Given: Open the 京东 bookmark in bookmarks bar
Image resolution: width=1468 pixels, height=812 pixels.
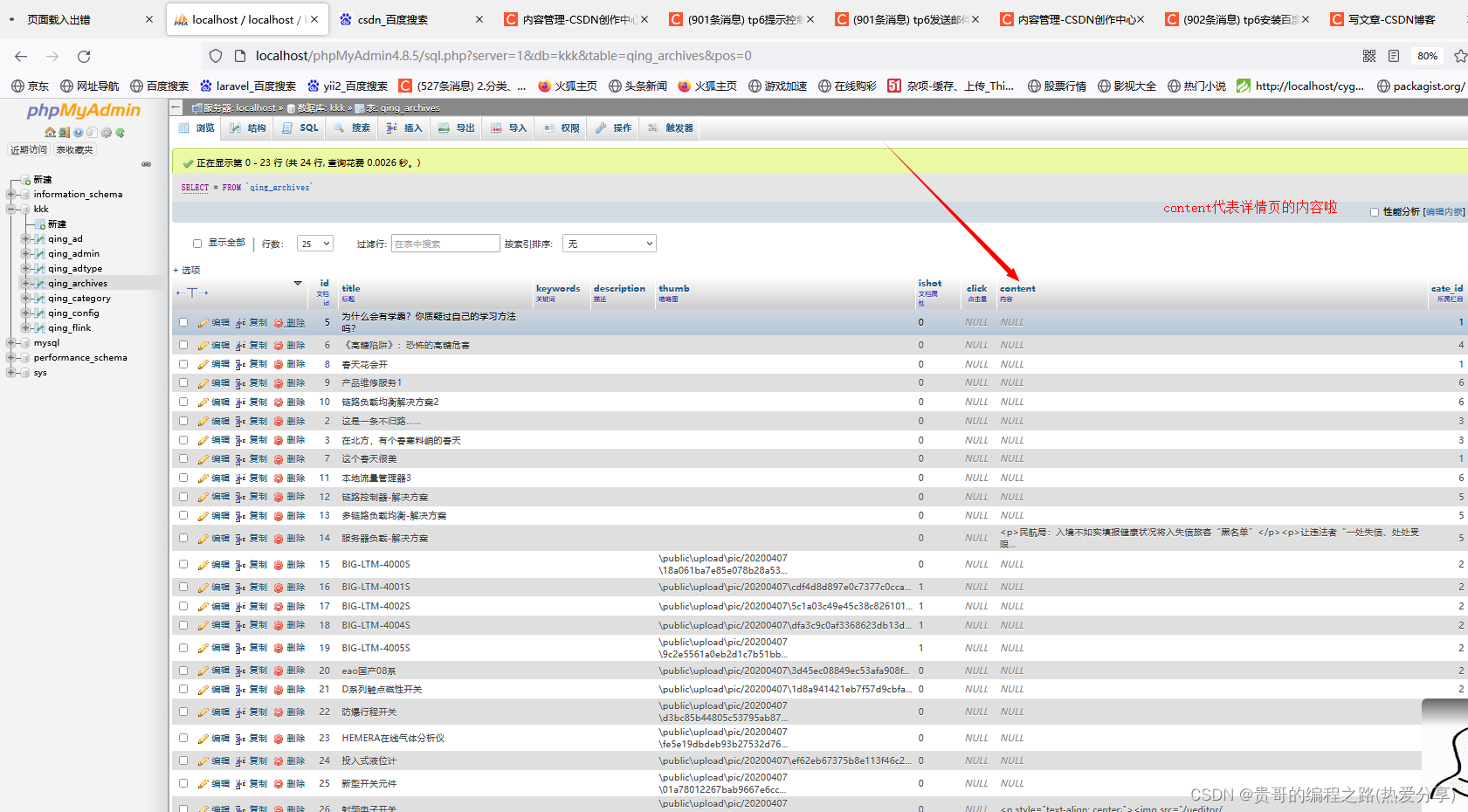Looking at the screenshot, I should 31,86.
